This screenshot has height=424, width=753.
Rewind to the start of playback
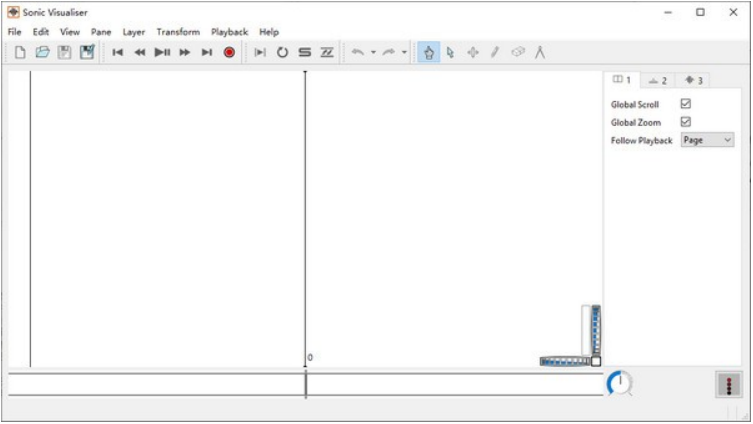pyautogui.click(x=118, y=52)
